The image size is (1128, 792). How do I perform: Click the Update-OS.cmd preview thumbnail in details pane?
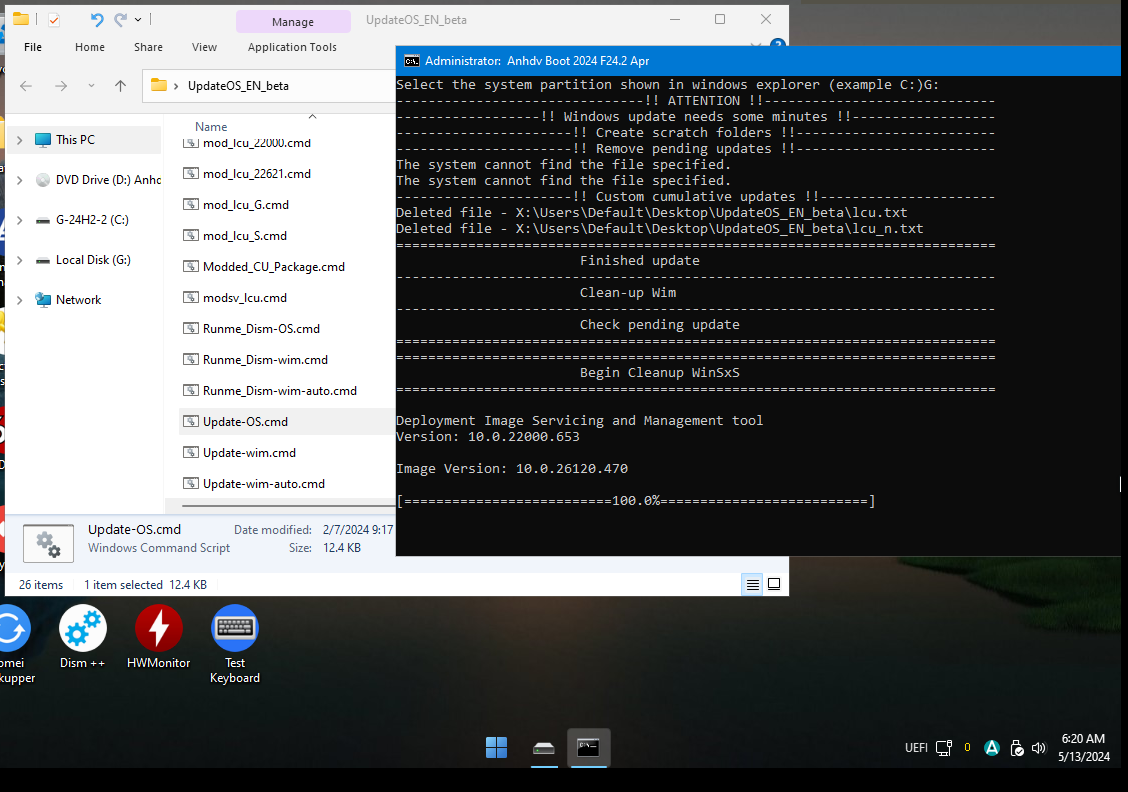click(x=48, y=543)
